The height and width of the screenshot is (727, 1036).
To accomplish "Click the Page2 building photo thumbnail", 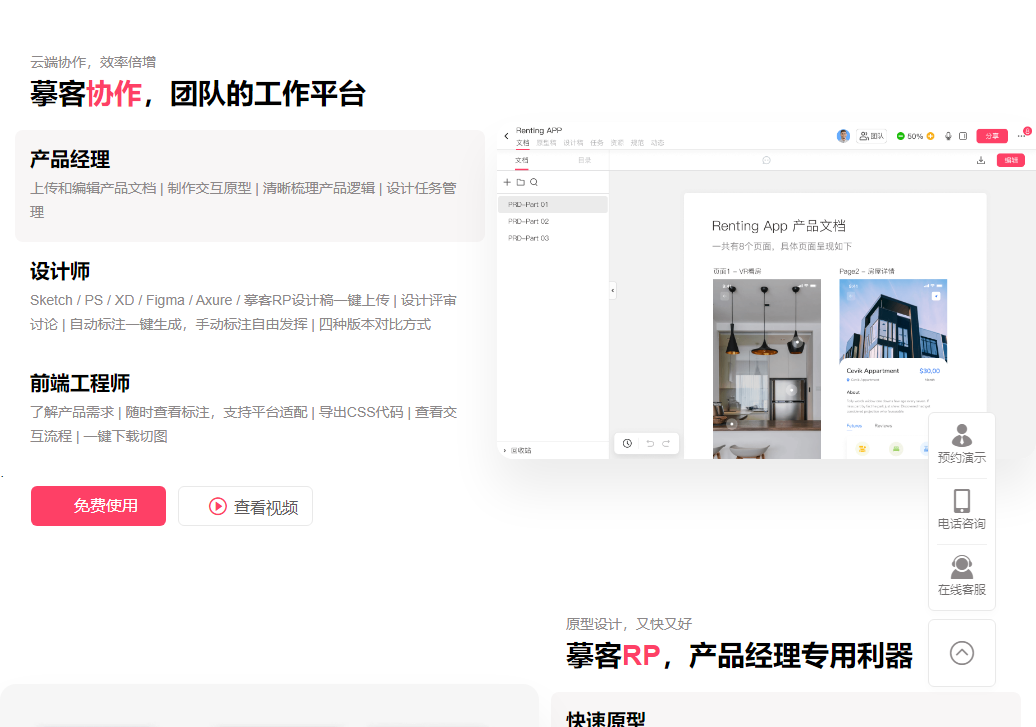I will coord(893,321).
